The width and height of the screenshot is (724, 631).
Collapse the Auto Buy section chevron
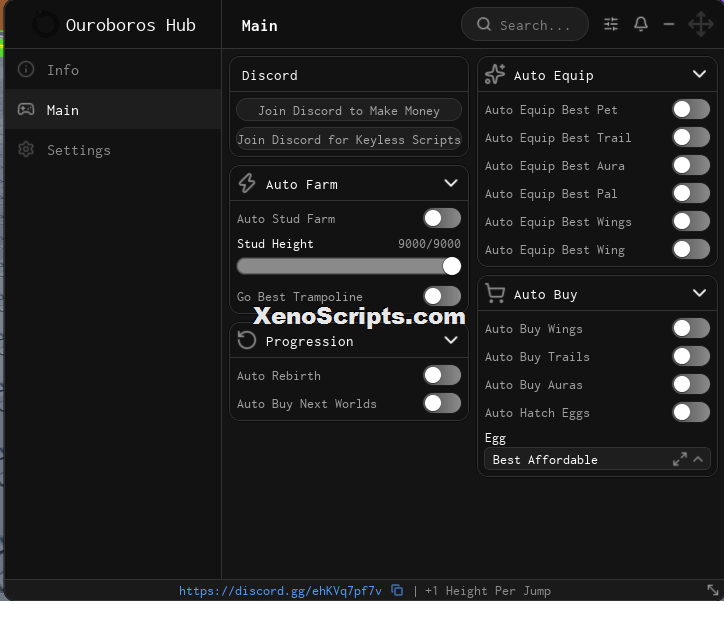pyautogui.click(x=699, y=293)
